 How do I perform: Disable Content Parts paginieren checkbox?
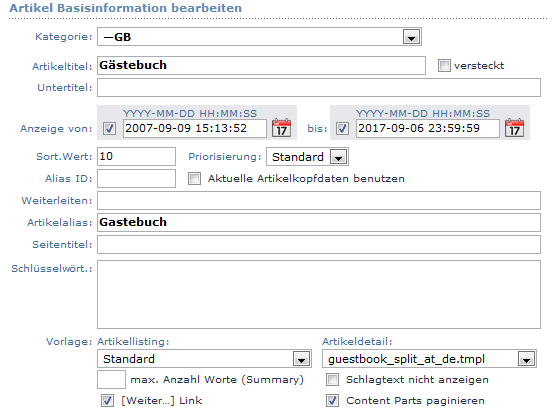332,400
